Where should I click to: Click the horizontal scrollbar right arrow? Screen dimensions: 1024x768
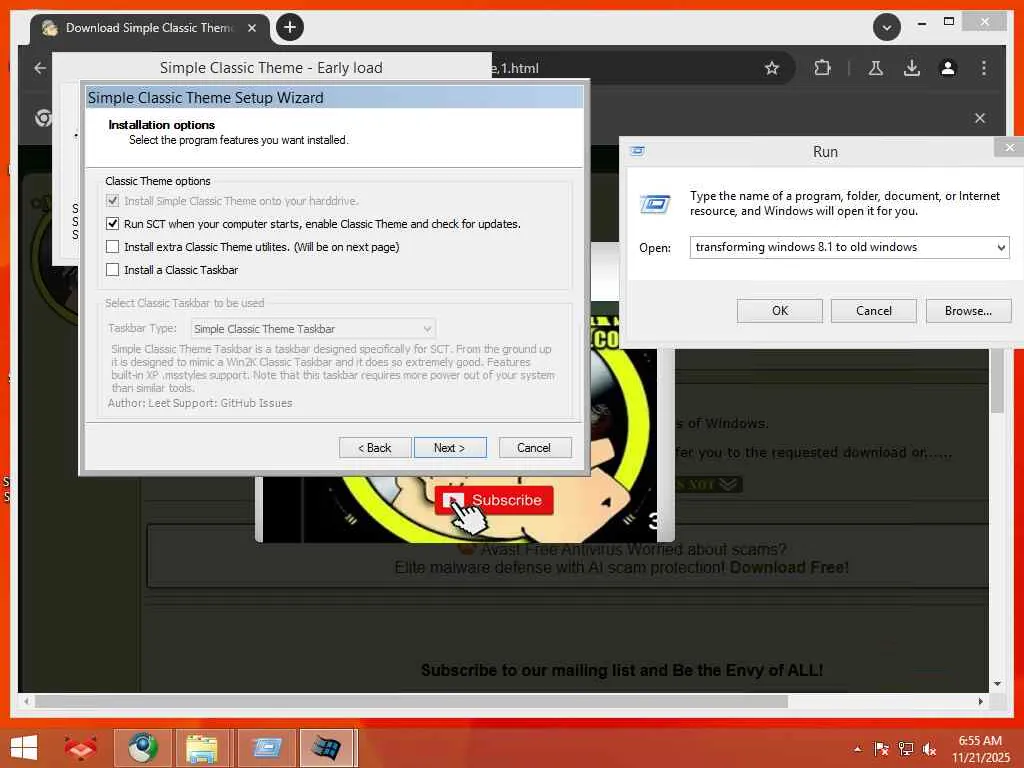[x=980, y=701]
